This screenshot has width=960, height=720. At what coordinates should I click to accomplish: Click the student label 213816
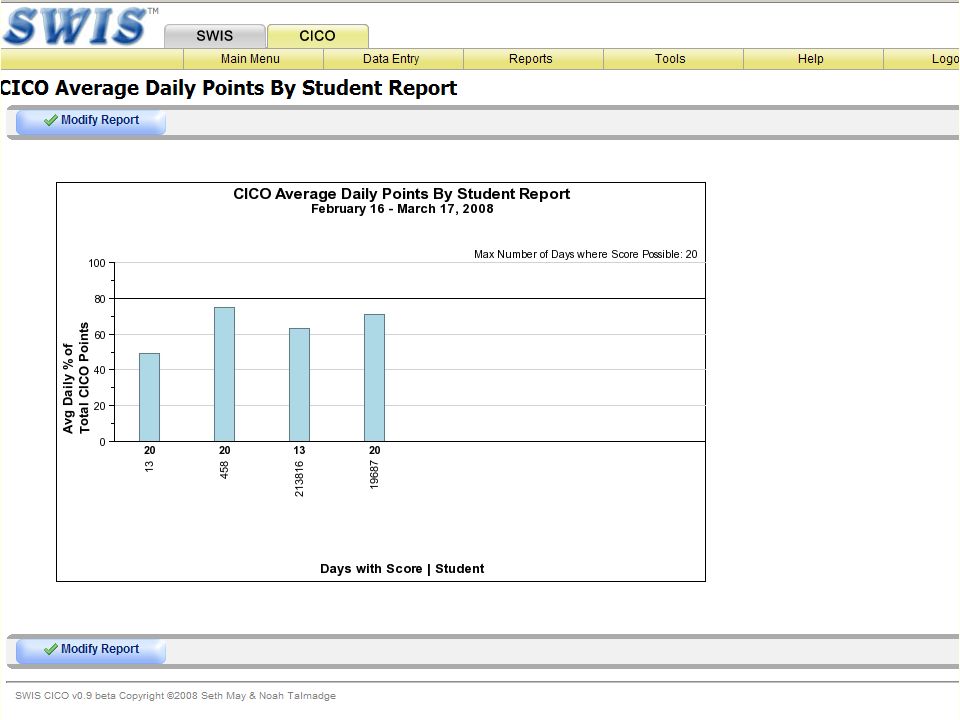click(299, 479)
